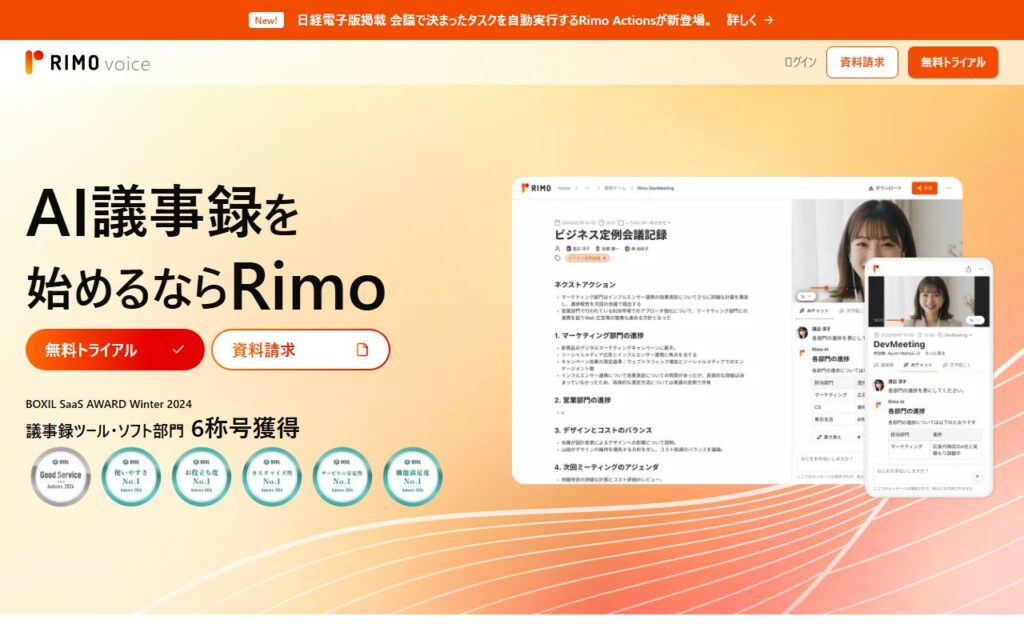
Task: Open the 詳しく arrow link in the banner
Action: coord(750,20)
